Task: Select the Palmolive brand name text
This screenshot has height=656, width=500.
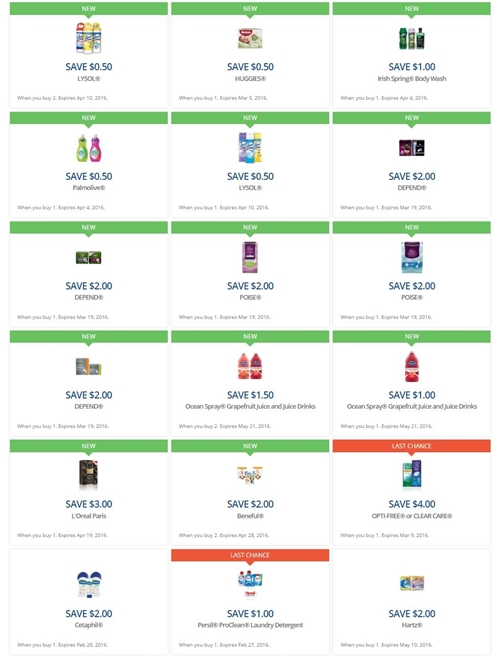Action: click(x=89, y=188)
